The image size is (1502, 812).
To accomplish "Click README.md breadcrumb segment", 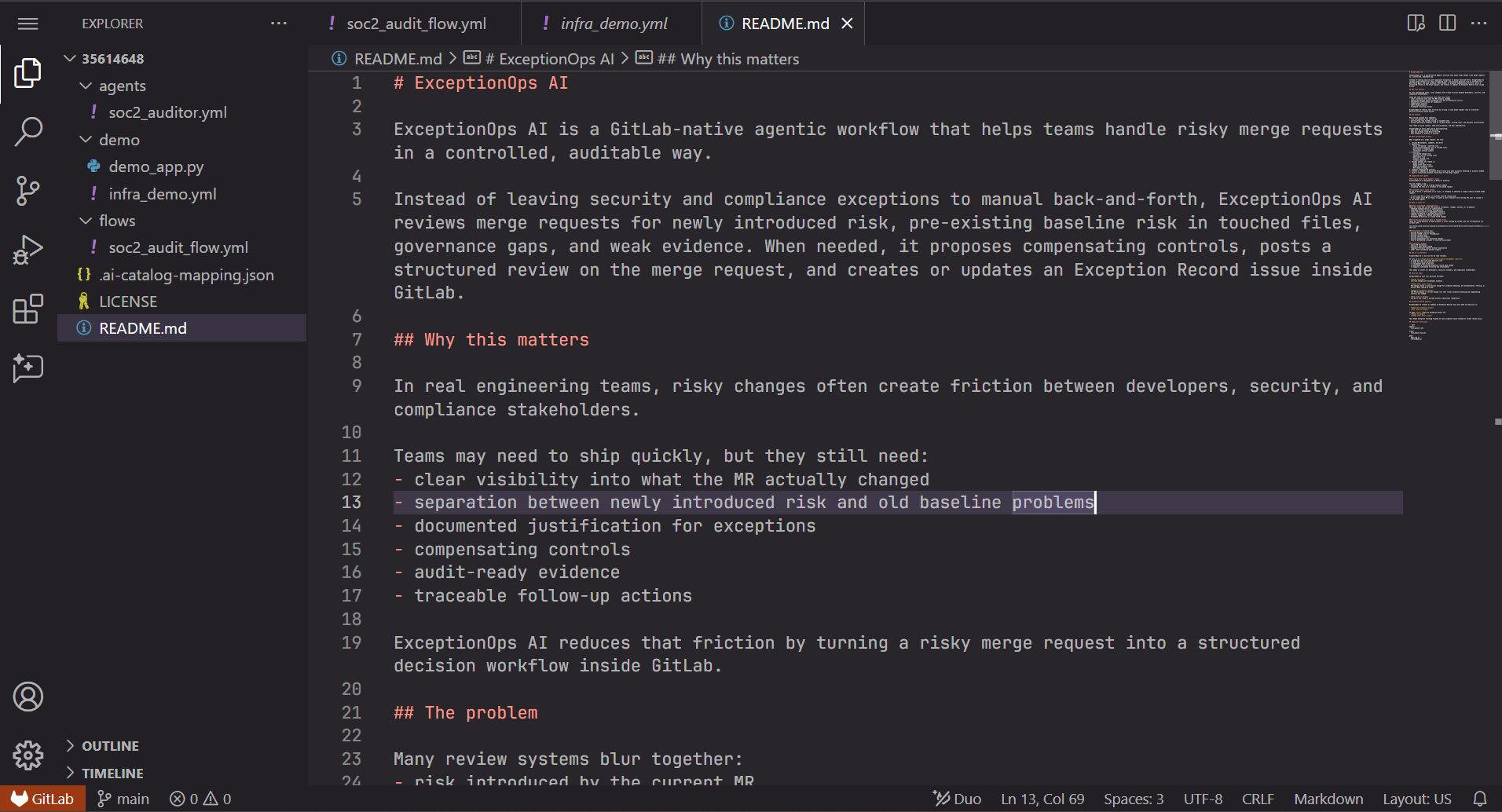I will (387, 59).
